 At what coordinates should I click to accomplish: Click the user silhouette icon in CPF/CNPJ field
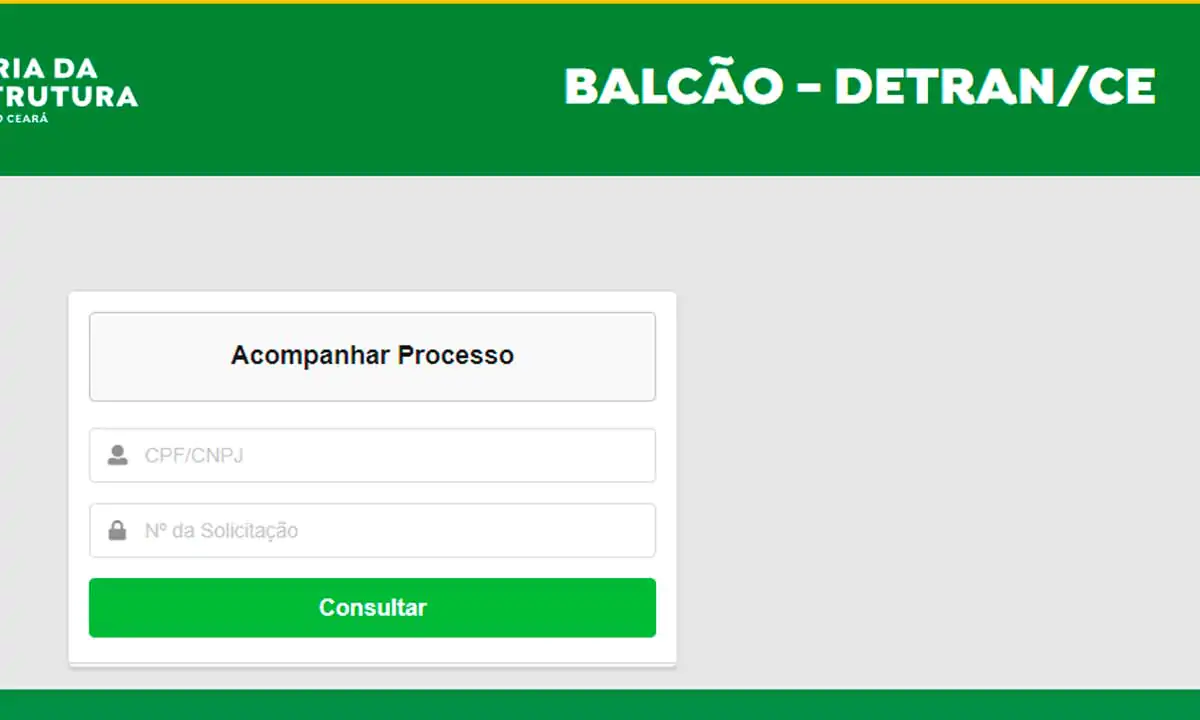(118, 456)
